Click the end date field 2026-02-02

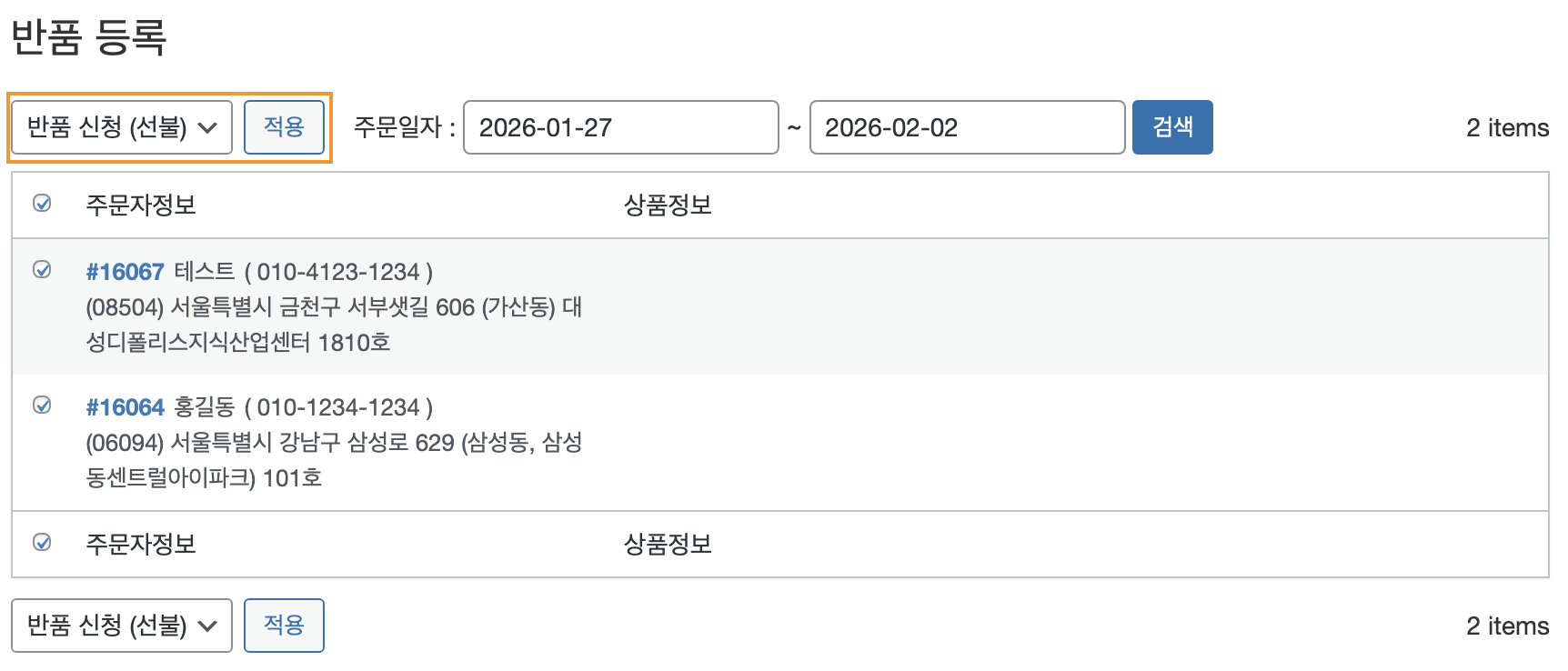[966, 127]
